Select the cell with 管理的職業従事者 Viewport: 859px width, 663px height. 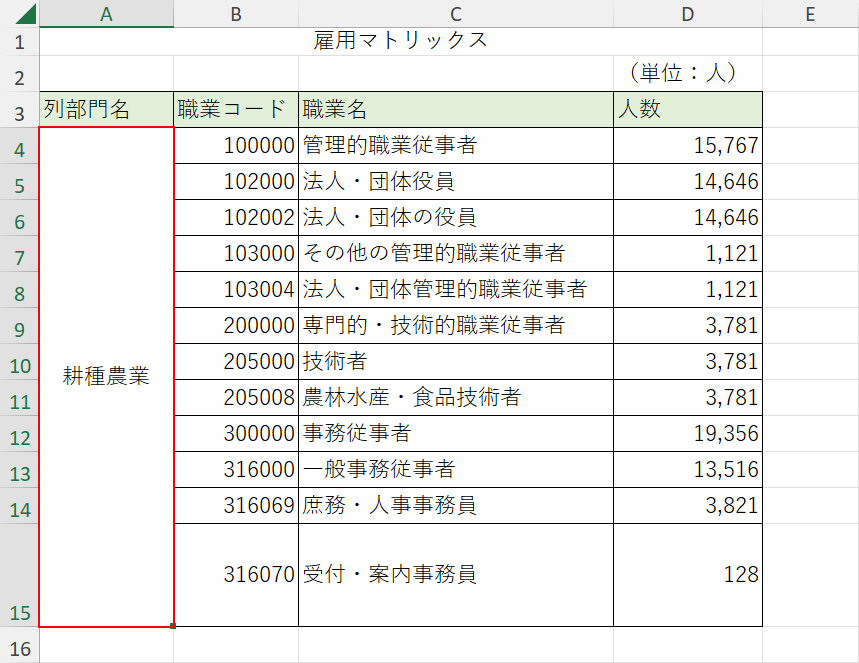(455, 146)
